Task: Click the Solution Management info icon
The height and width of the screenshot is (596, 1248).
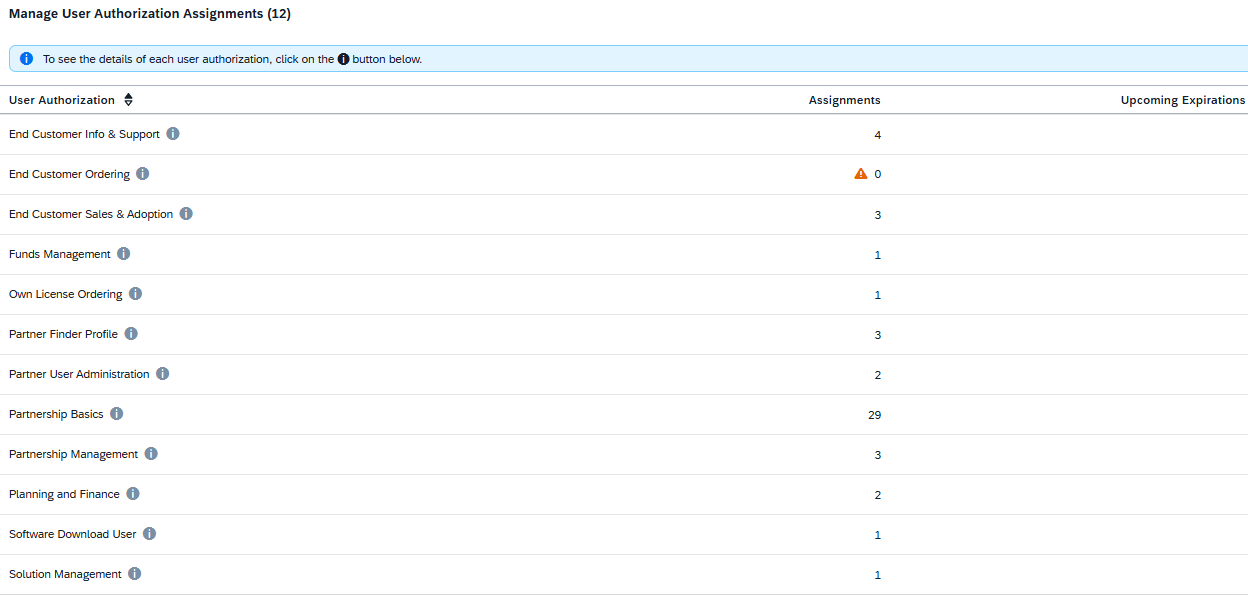Action: pyautogui.click(x=135, y=574)
